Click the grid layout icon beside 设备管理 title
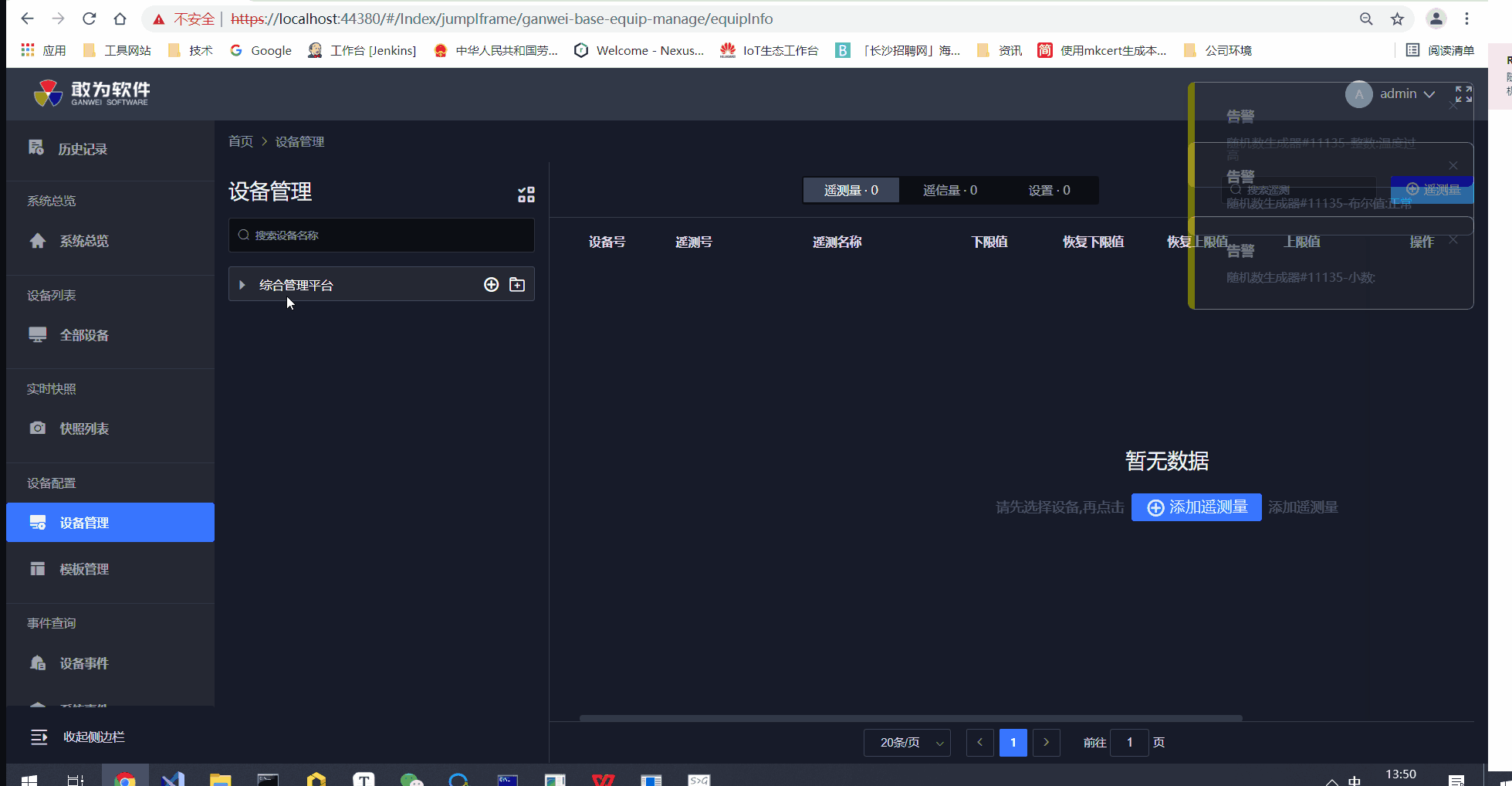This screenshot has width=1512, height=786. 526,195
